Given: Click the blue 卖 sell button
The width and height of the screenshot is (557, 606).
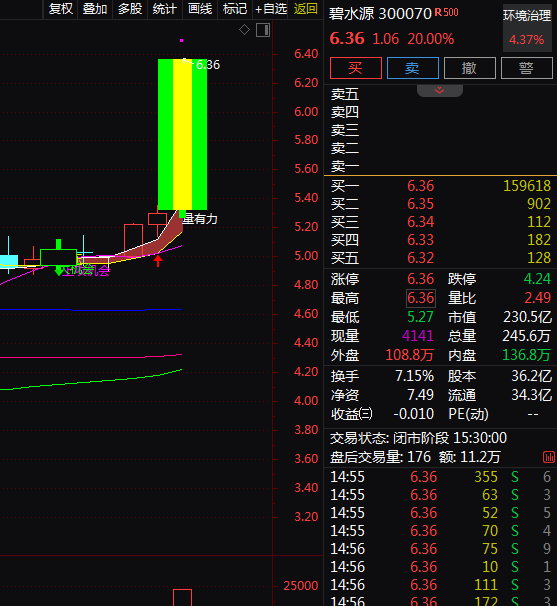Looking at the screenshot, I should [412, 68].
